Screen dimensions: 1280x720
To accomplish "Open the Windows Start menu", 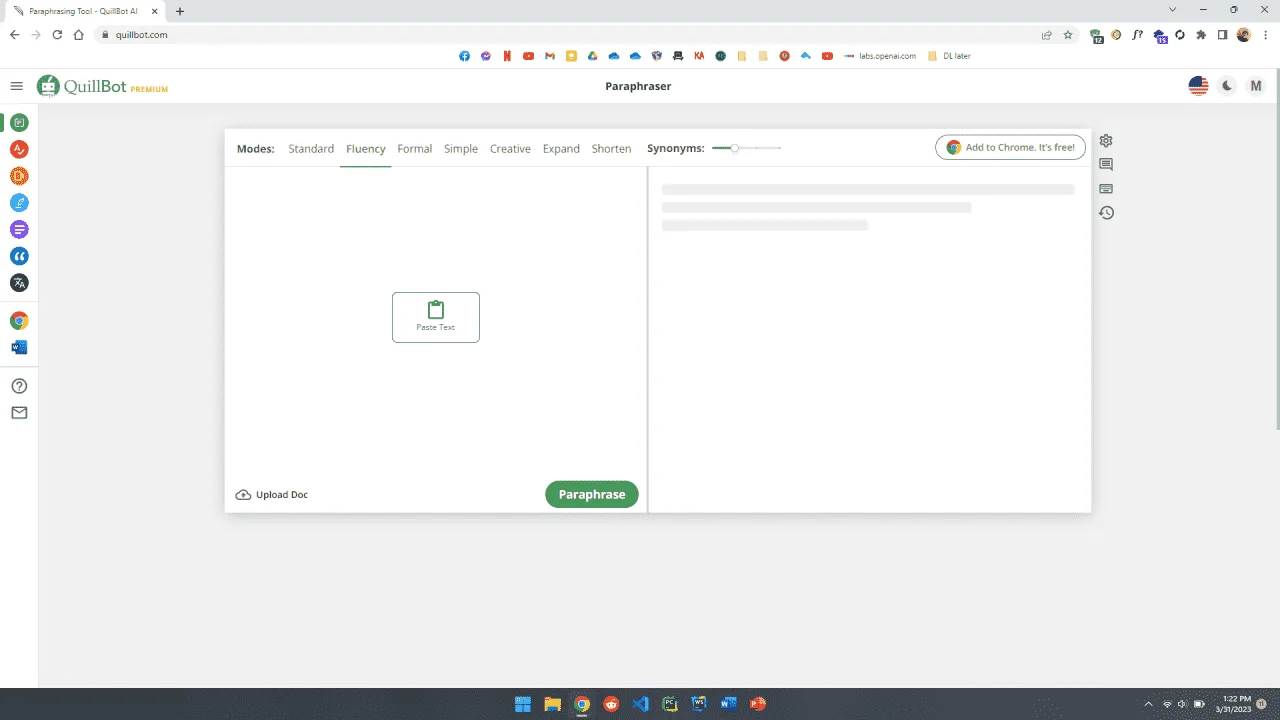I will (x=523, y=704).
